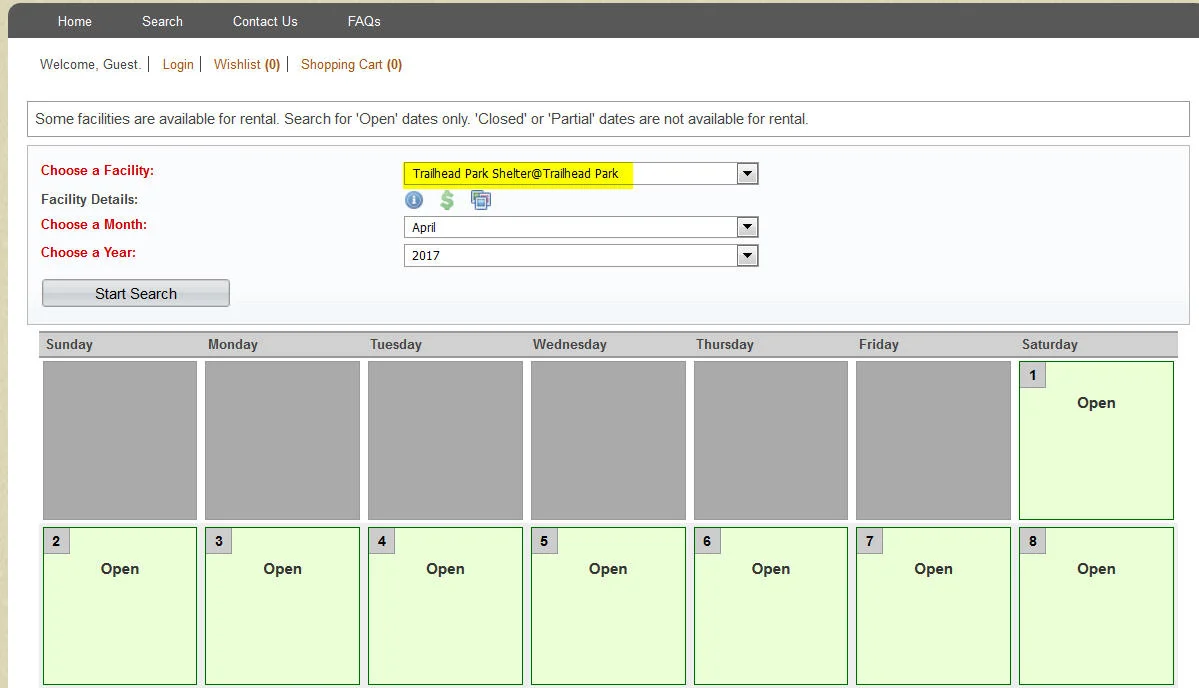Open Search in navigation bar
The image size is (1199, 688).
coord(162,21)
